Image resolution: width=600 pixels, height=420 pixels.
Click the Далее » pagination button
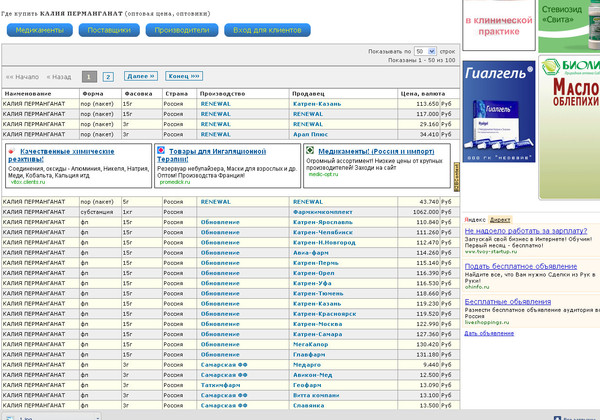click(x=141, y=76)
